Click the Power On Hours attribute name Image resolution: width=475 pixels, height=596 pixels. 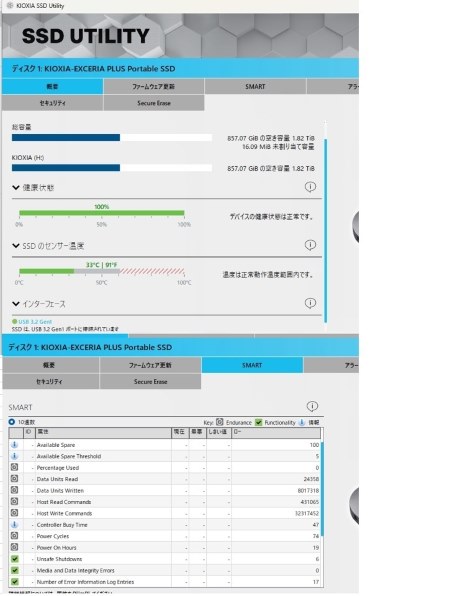coord(56,547)
